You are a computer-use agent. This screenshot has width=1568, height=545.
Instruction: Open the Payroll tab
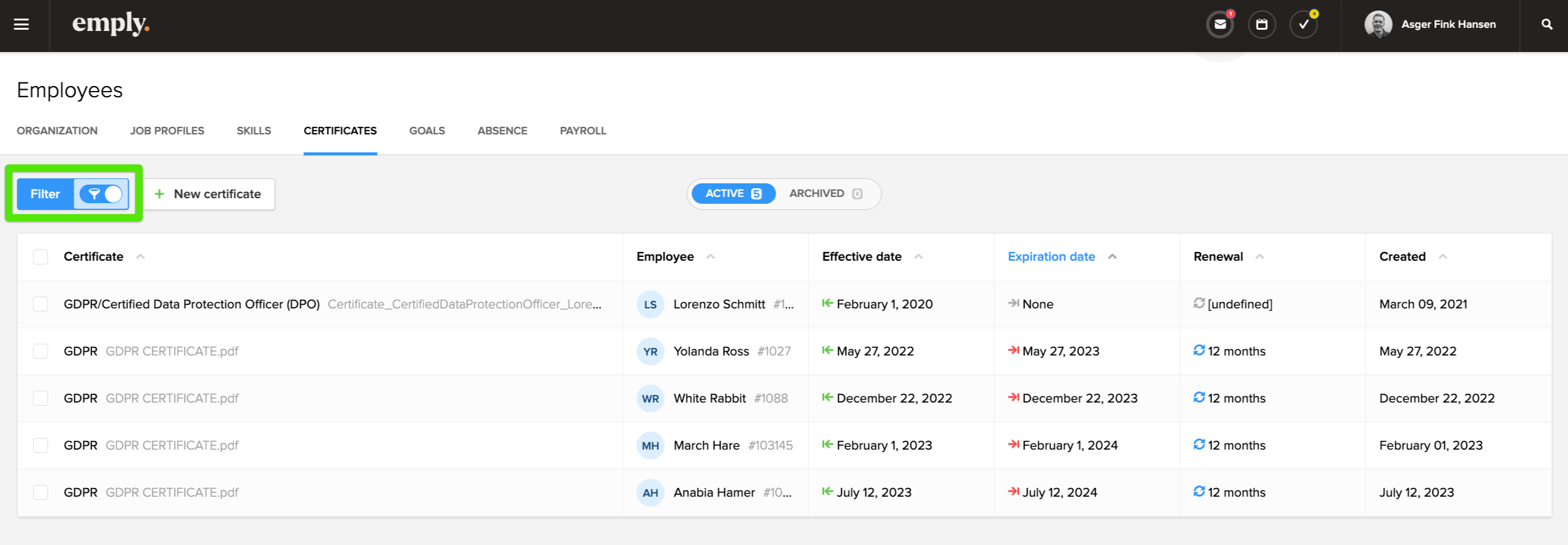pyautogui.click(x=583, y=131)
